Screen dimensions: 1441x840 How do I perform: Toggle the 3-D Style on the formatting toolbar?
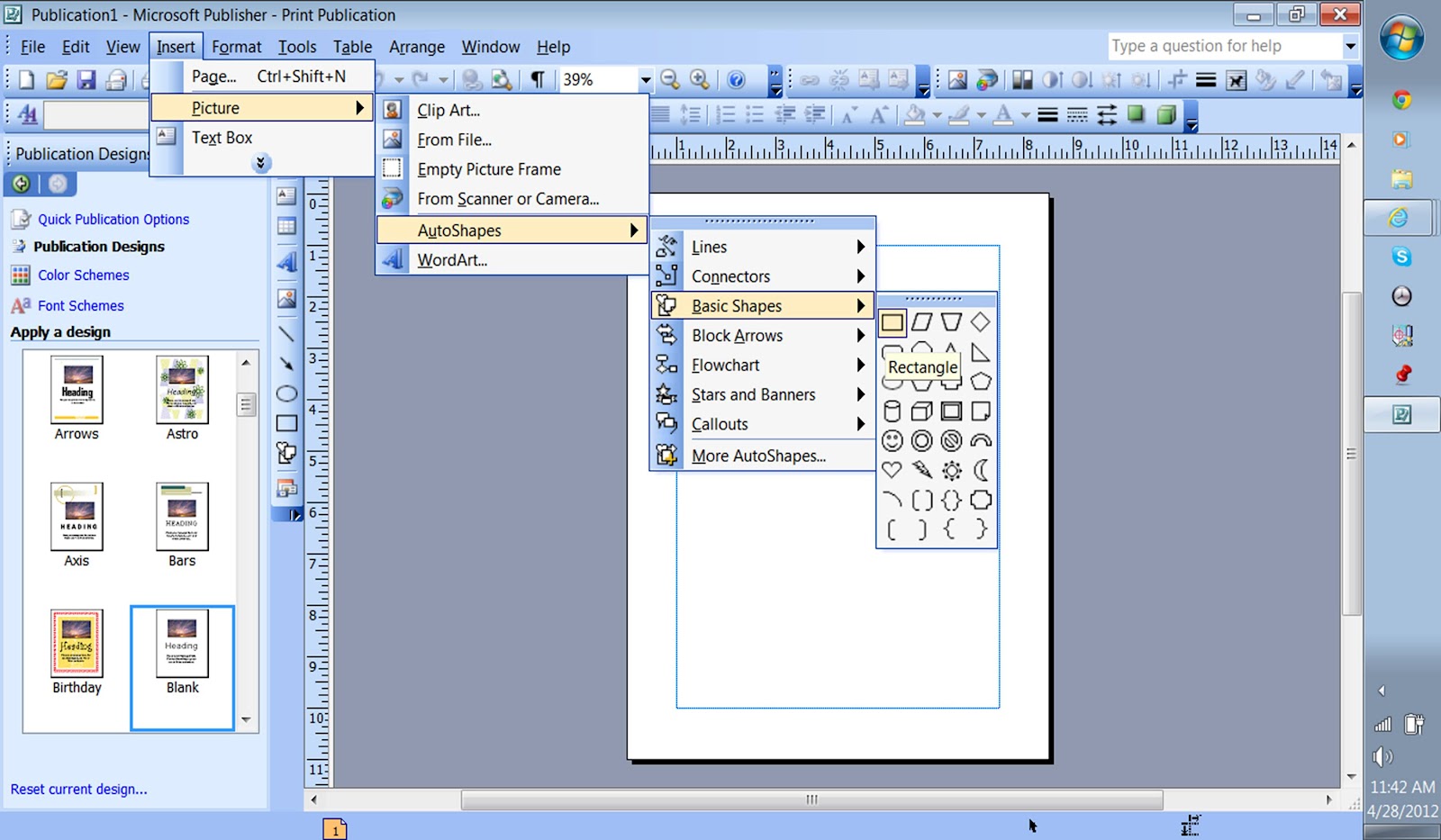coord(1166,114)
